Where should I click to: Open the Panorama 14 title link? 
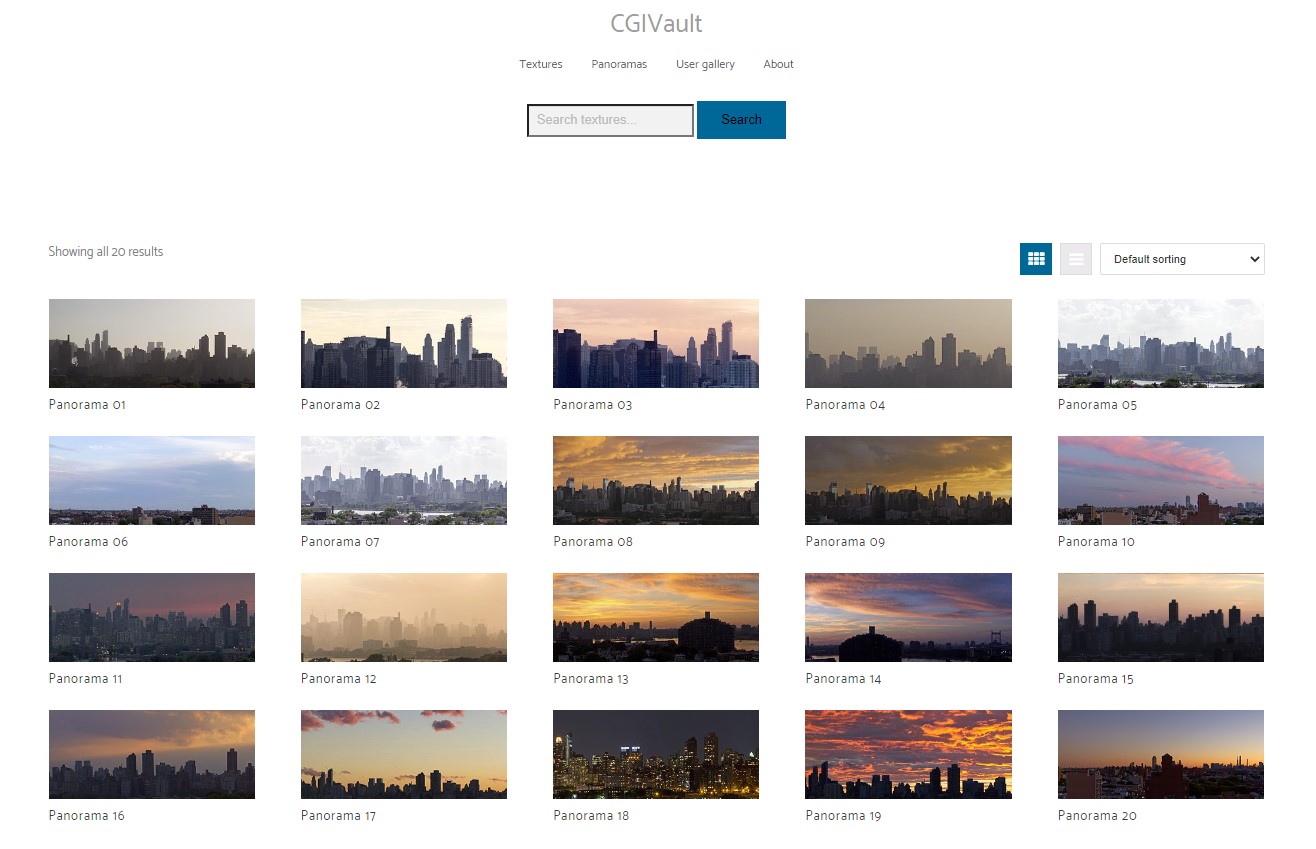click(843, 679)
